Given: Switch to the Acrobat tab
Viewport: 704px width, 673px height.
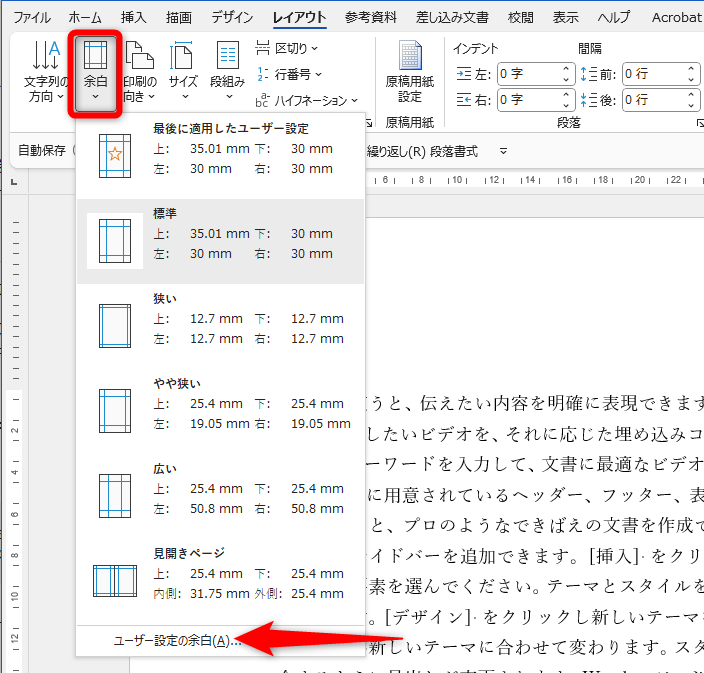Looking at the screenshot, I should tap(676, 18).
